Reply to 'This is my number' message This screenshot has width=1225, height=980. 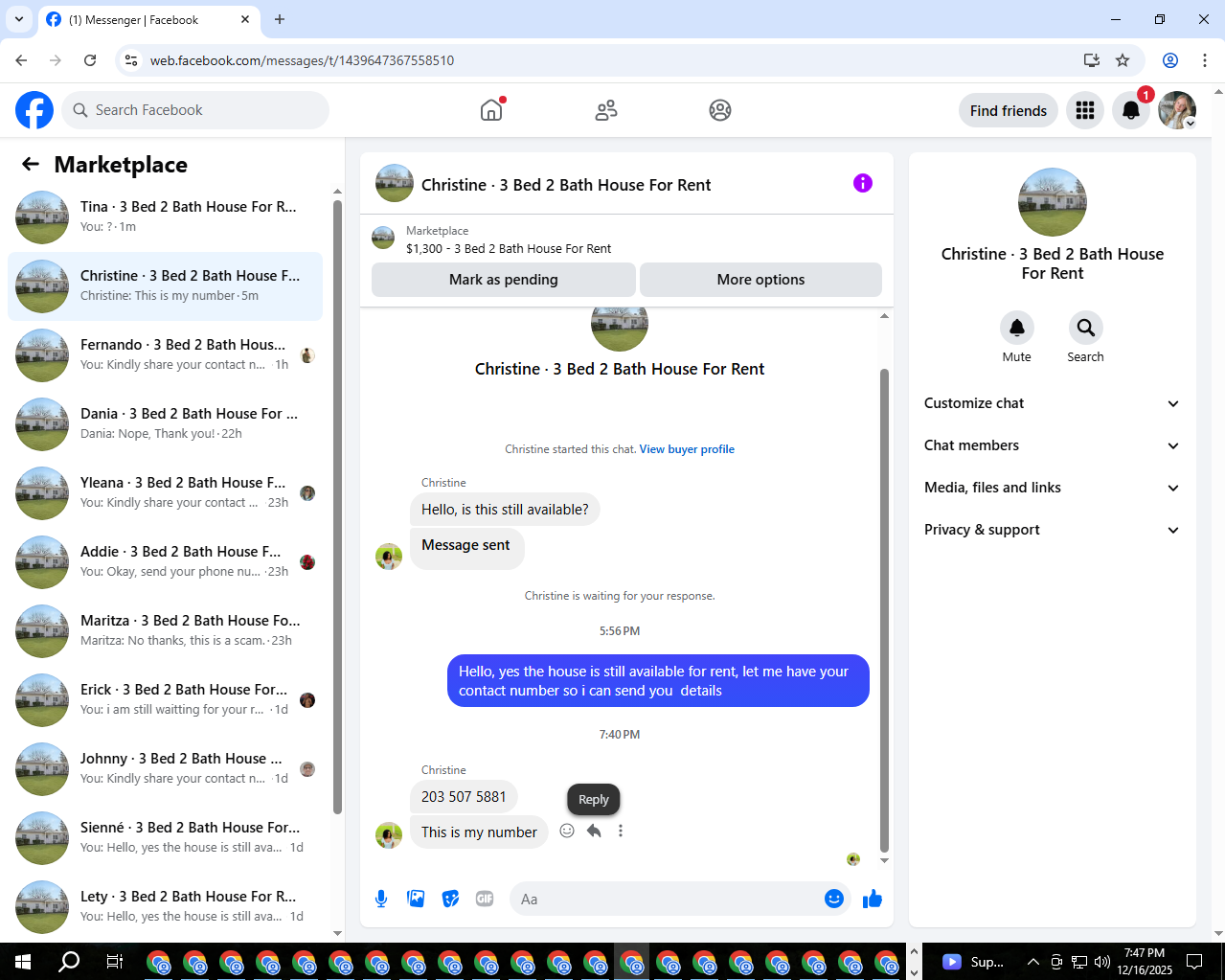coord(594,831)
